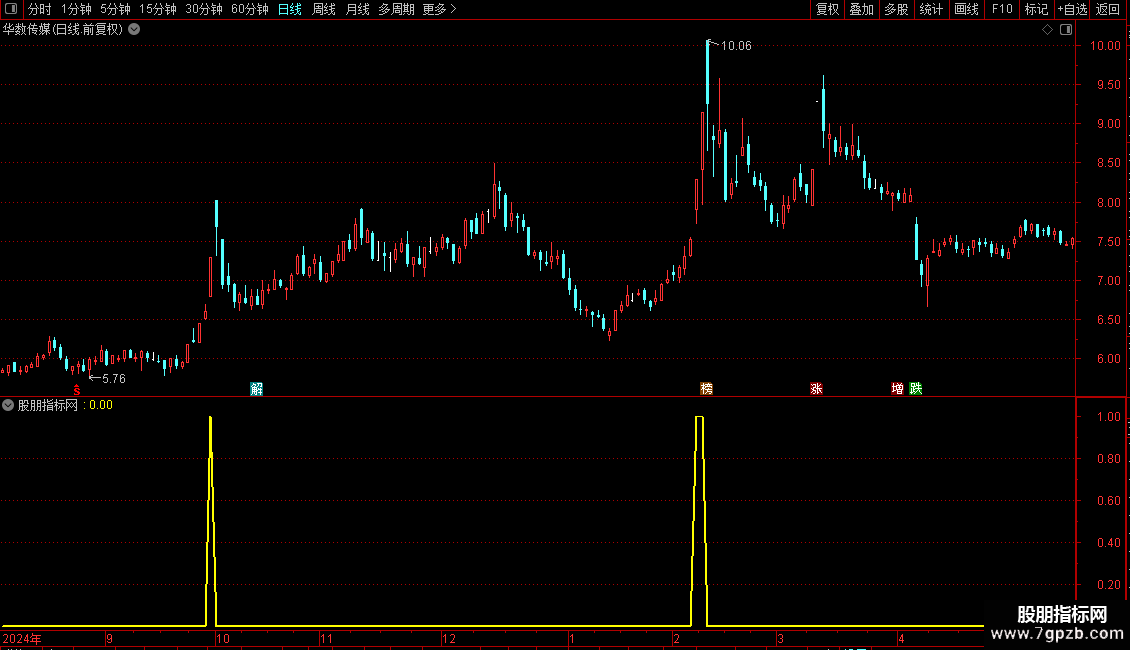Toggle the 画线 drawing tools

[x=966, y=9]
